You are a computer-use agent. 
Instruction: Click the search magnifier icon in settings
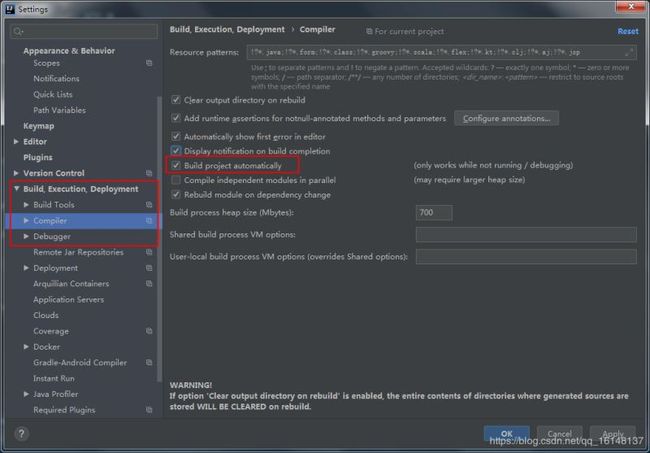(17, 31)
